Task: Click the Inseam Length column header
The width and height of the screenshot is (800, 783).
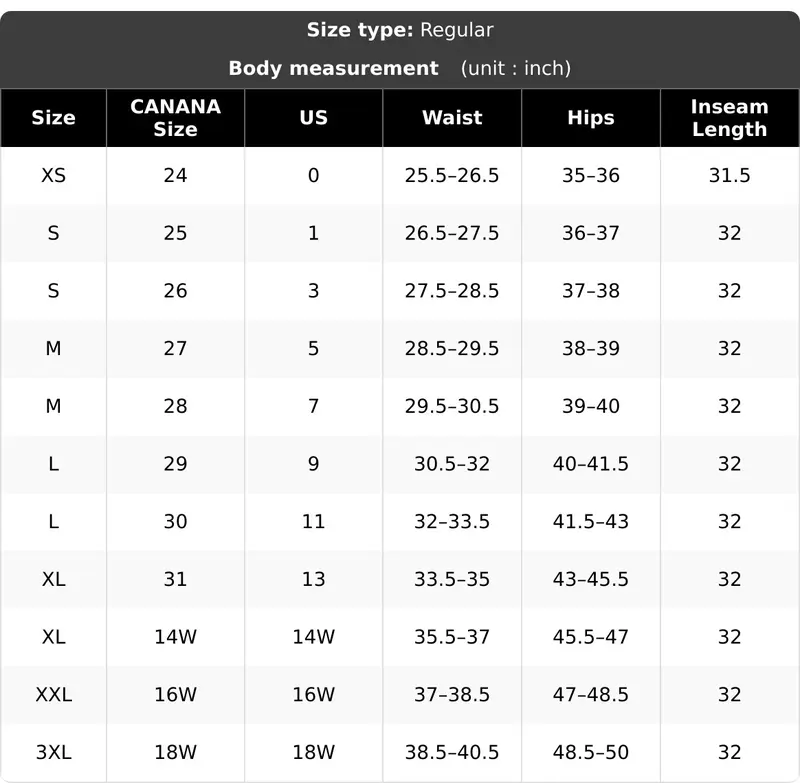Action: 730,118
